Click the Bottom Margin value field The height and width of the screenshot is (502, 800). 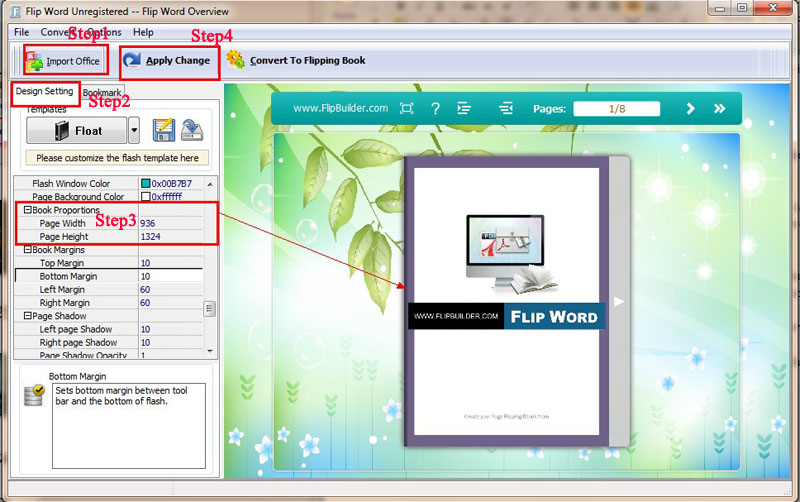pos(171,277)
